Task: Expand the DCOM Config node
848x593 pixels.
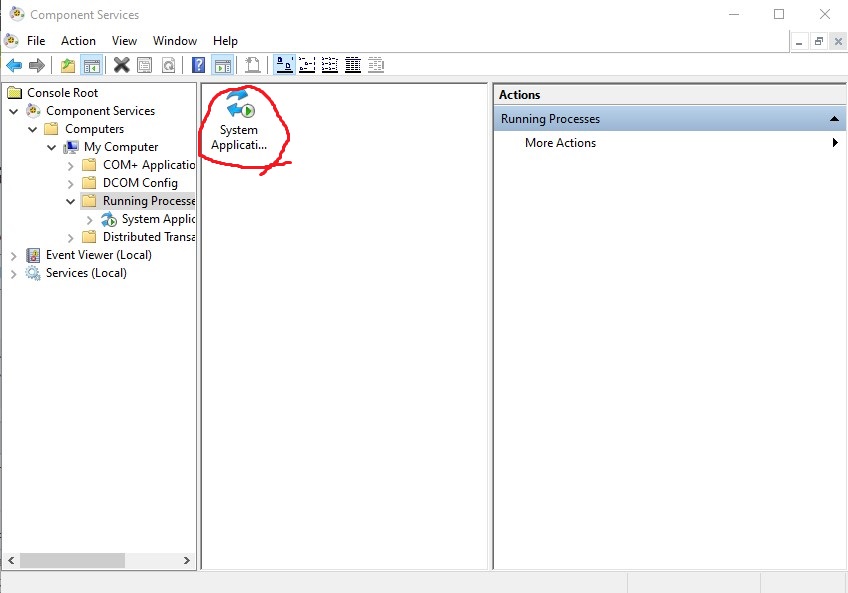Action: click(x=70, y=183)
